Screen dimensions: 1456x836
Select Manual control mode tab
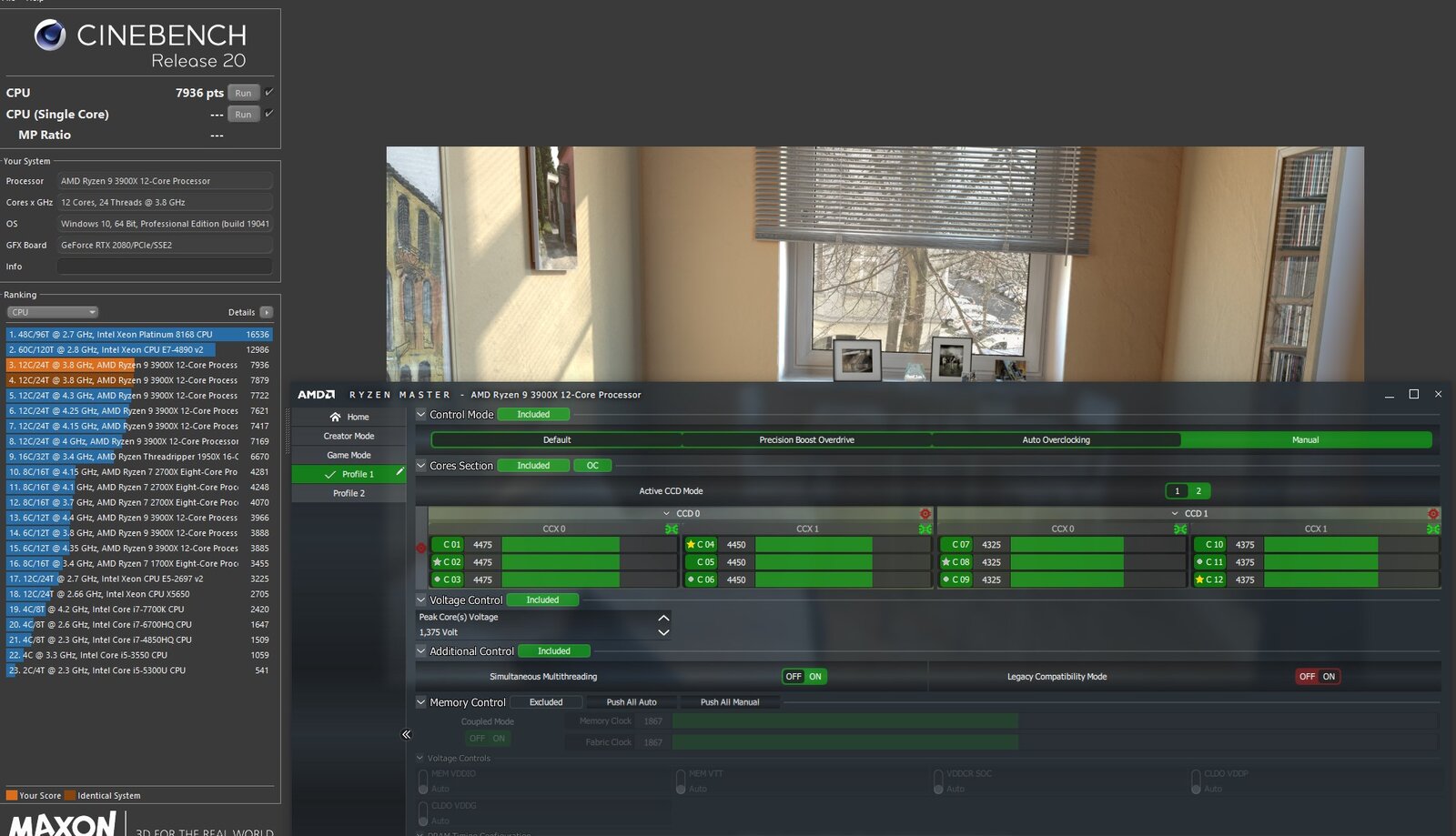point(1305,439)
